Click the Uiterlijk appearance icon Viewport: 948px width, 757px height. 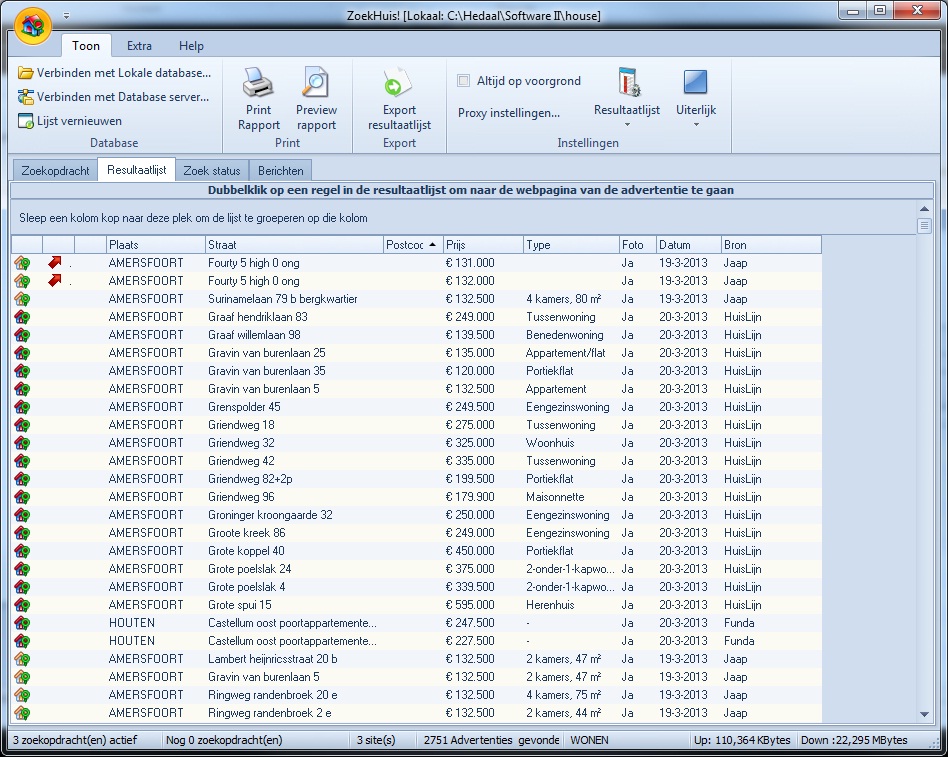tap(695, 83)
